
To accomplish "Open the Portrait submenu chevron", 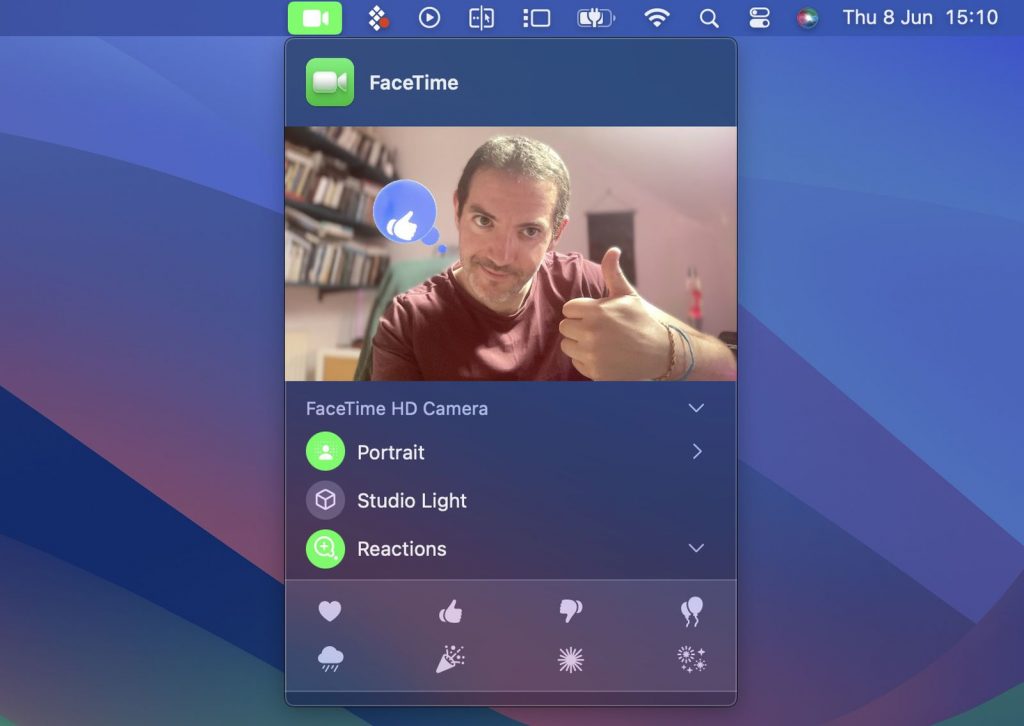I will click(x=697, y=451).
